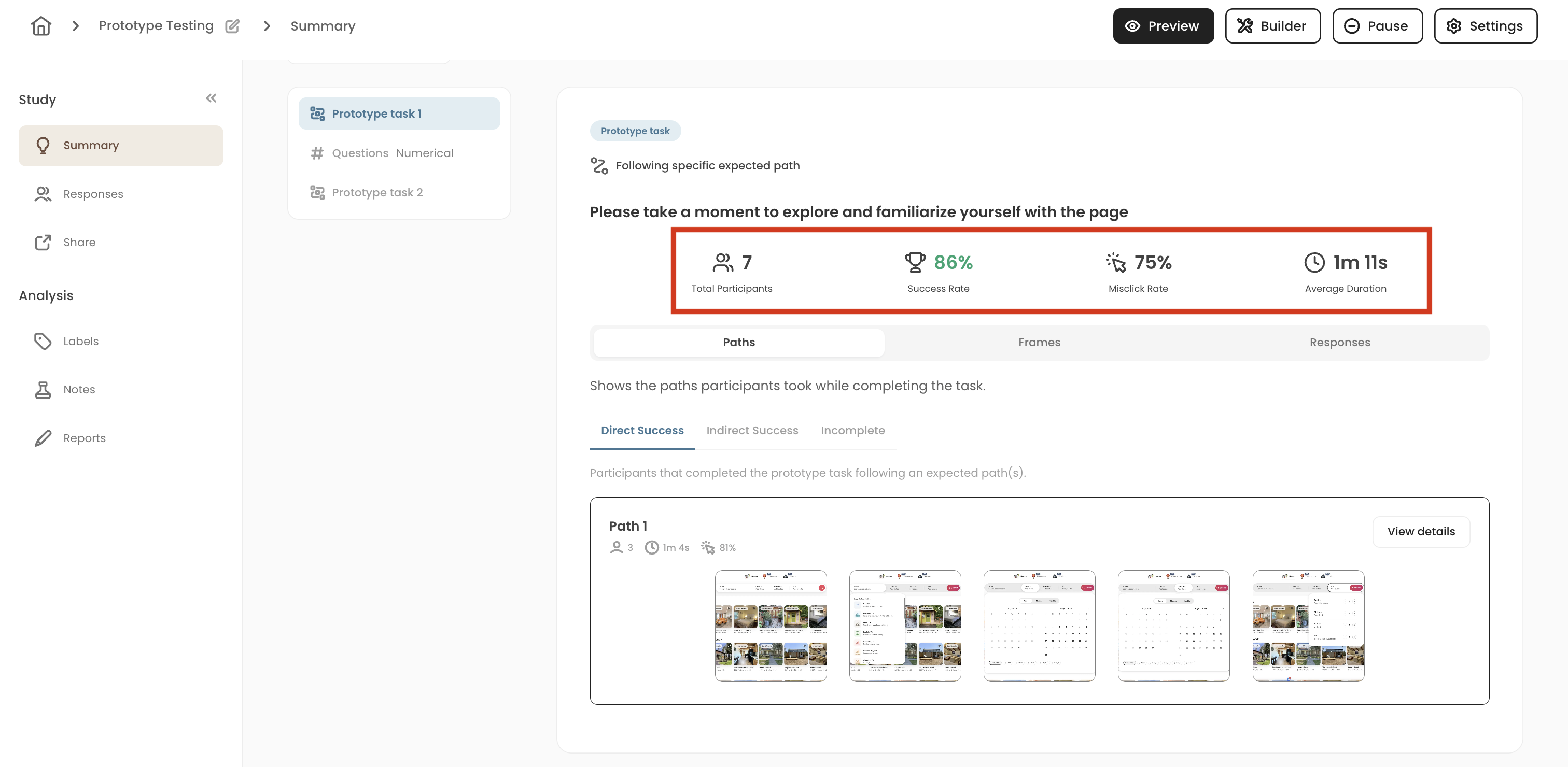Open study Settings

point(1485,26)
